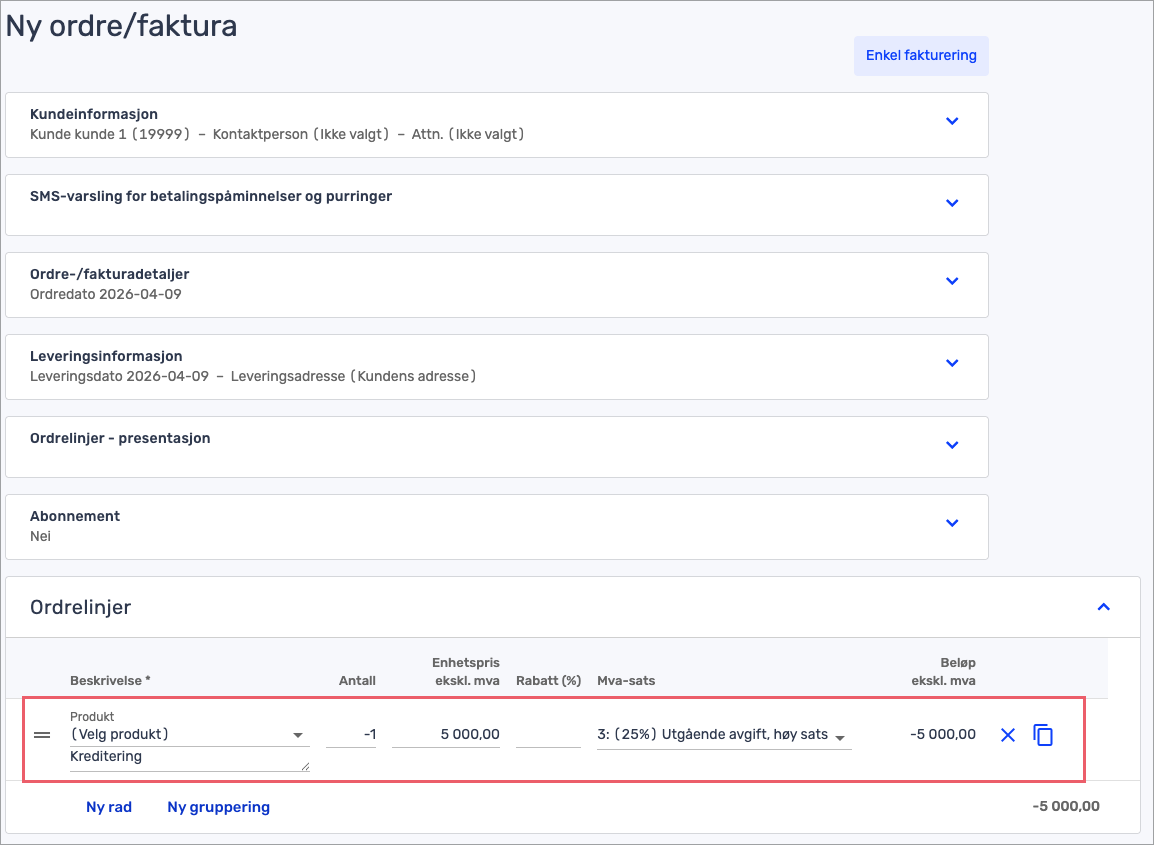Screen dimensions: 1154x845
Task: Delete the Kreditering order line
Action: coord(1007,735)
